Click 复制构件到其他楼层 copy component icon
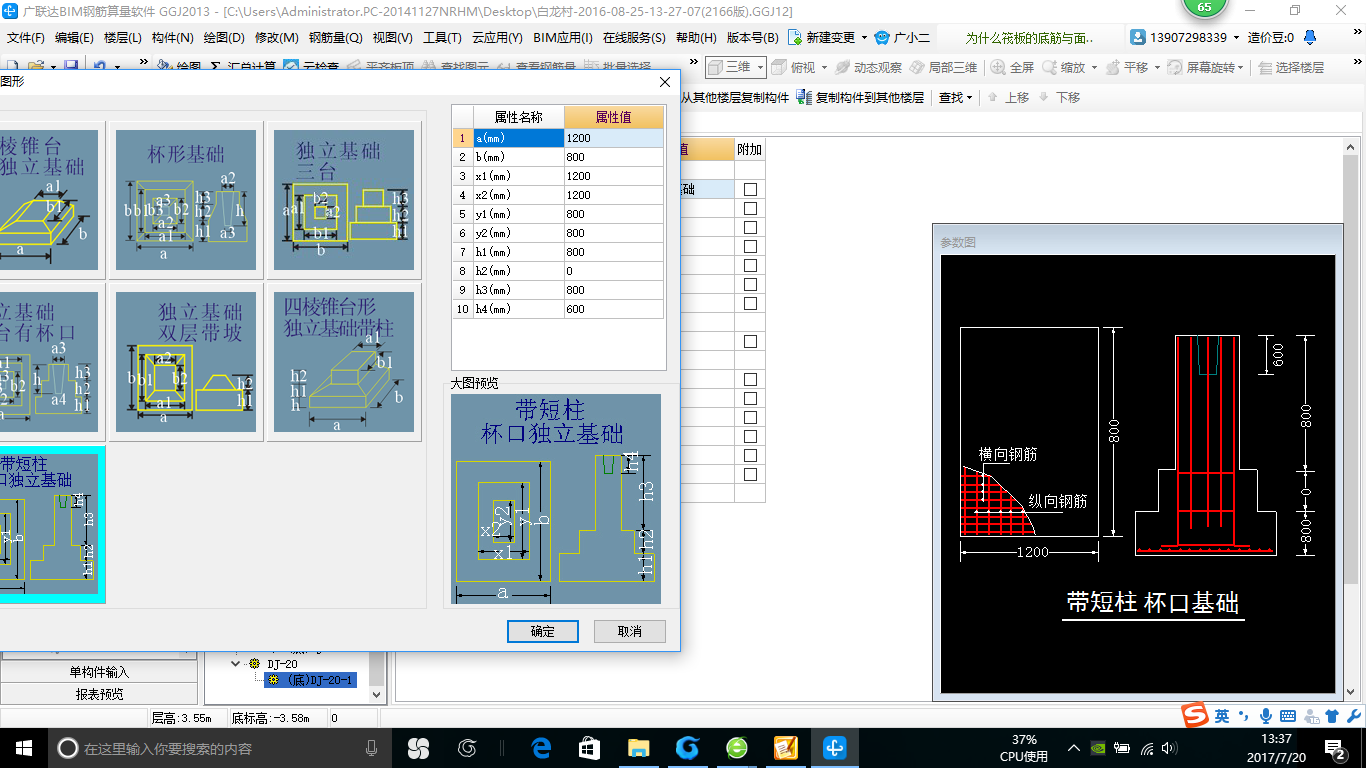The width and height of the screenshot is (1366, 768). tap(805, 97)
